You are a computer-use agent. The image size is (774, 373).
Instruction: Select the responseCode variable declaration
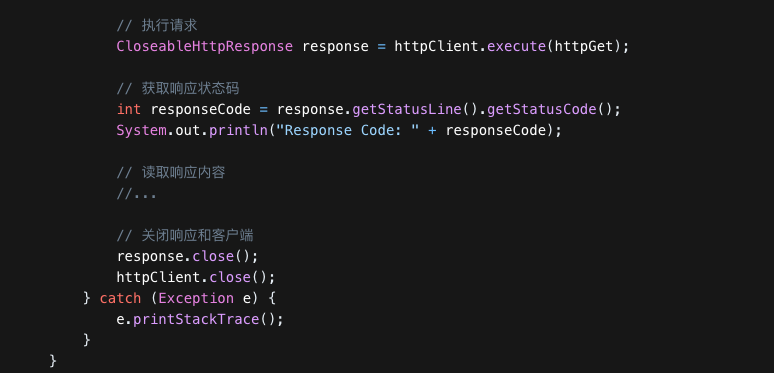[x=200, y=109]
